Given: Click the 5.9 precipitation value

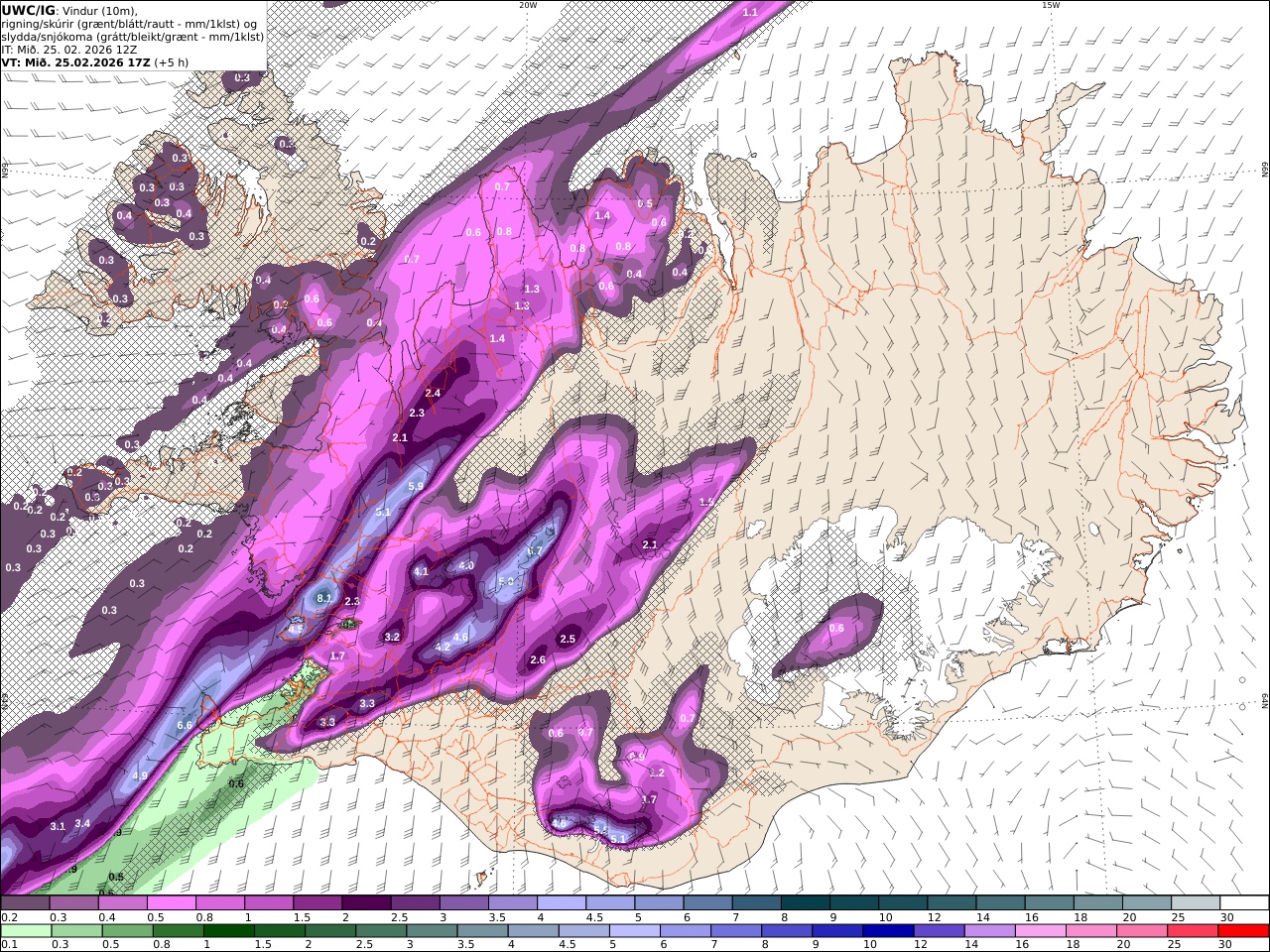Looking at the screenshot, I should [x=416, y=486].
